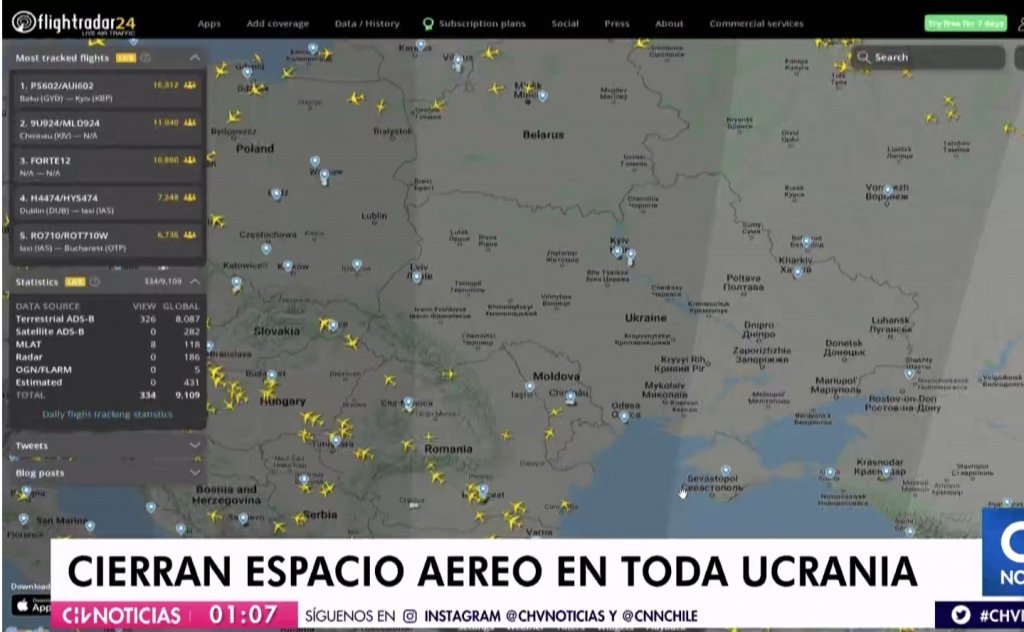Select the airport pin at Voronezh
1024x632 pixels.
886,189
